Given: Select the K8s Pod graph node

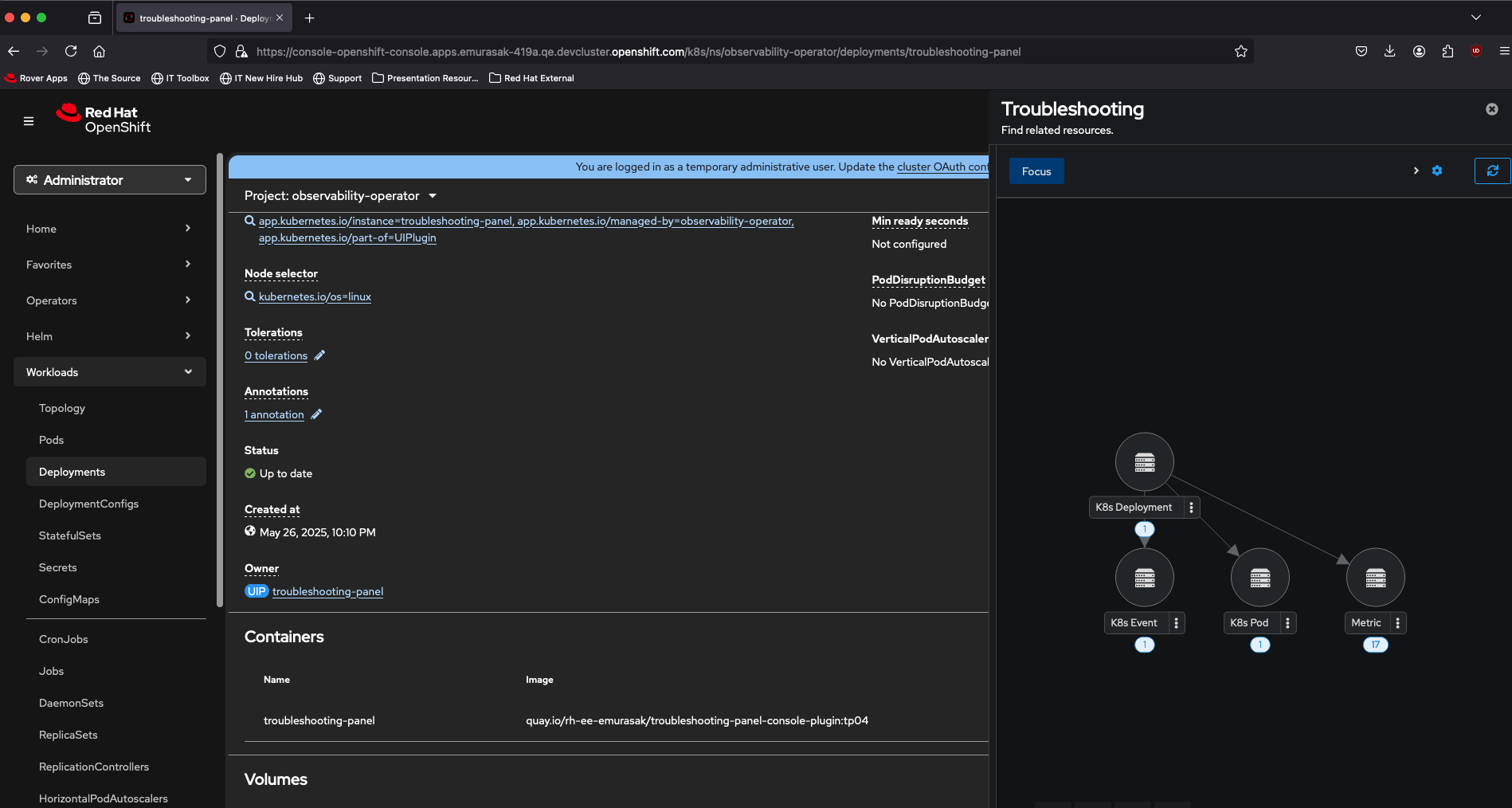Looking at the screenshot, I should 1260,578.
